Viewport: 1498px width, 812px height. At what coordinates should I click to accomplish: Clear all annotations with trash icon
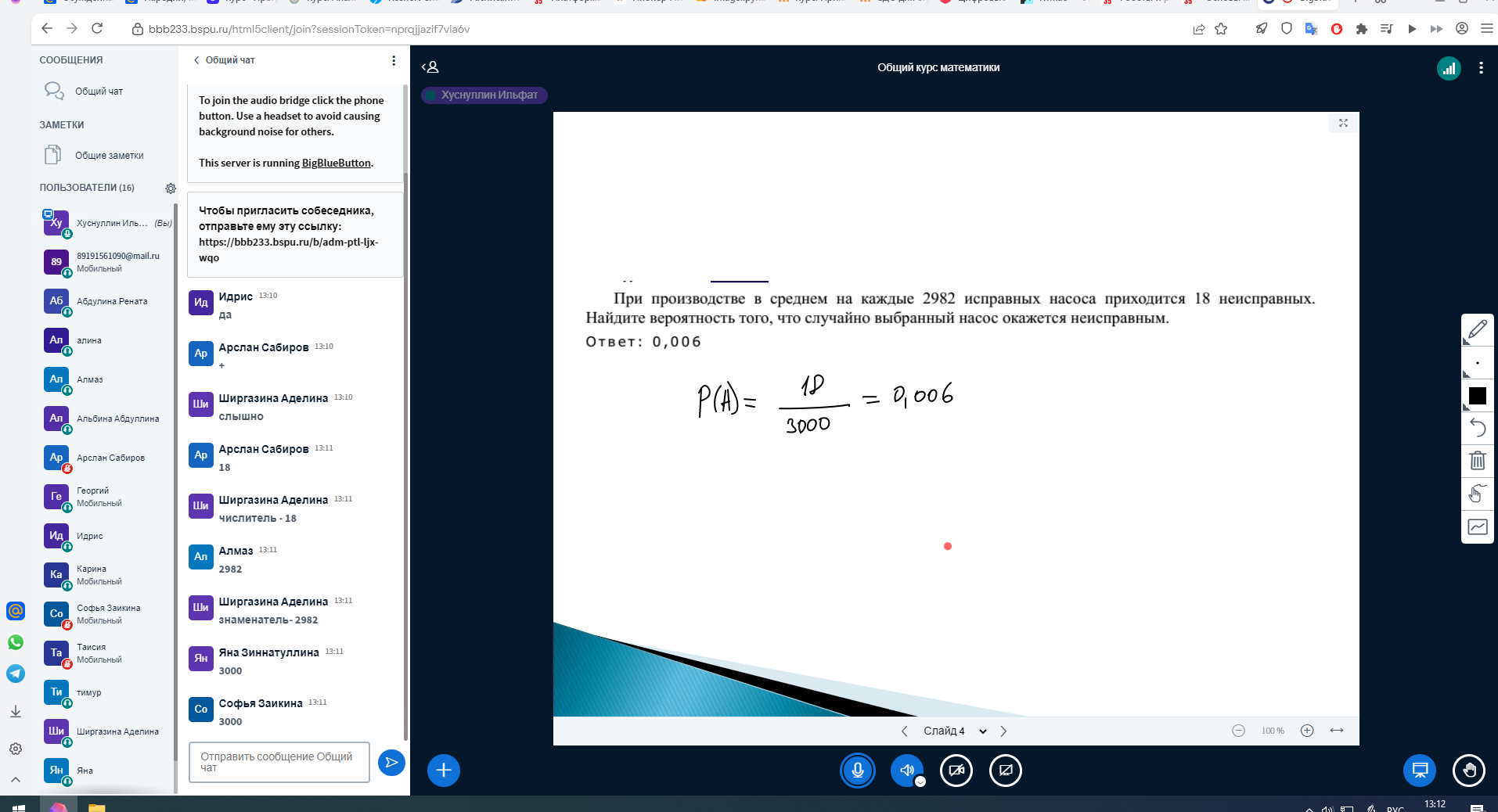pyautogui.click(x=1477, y=460)
